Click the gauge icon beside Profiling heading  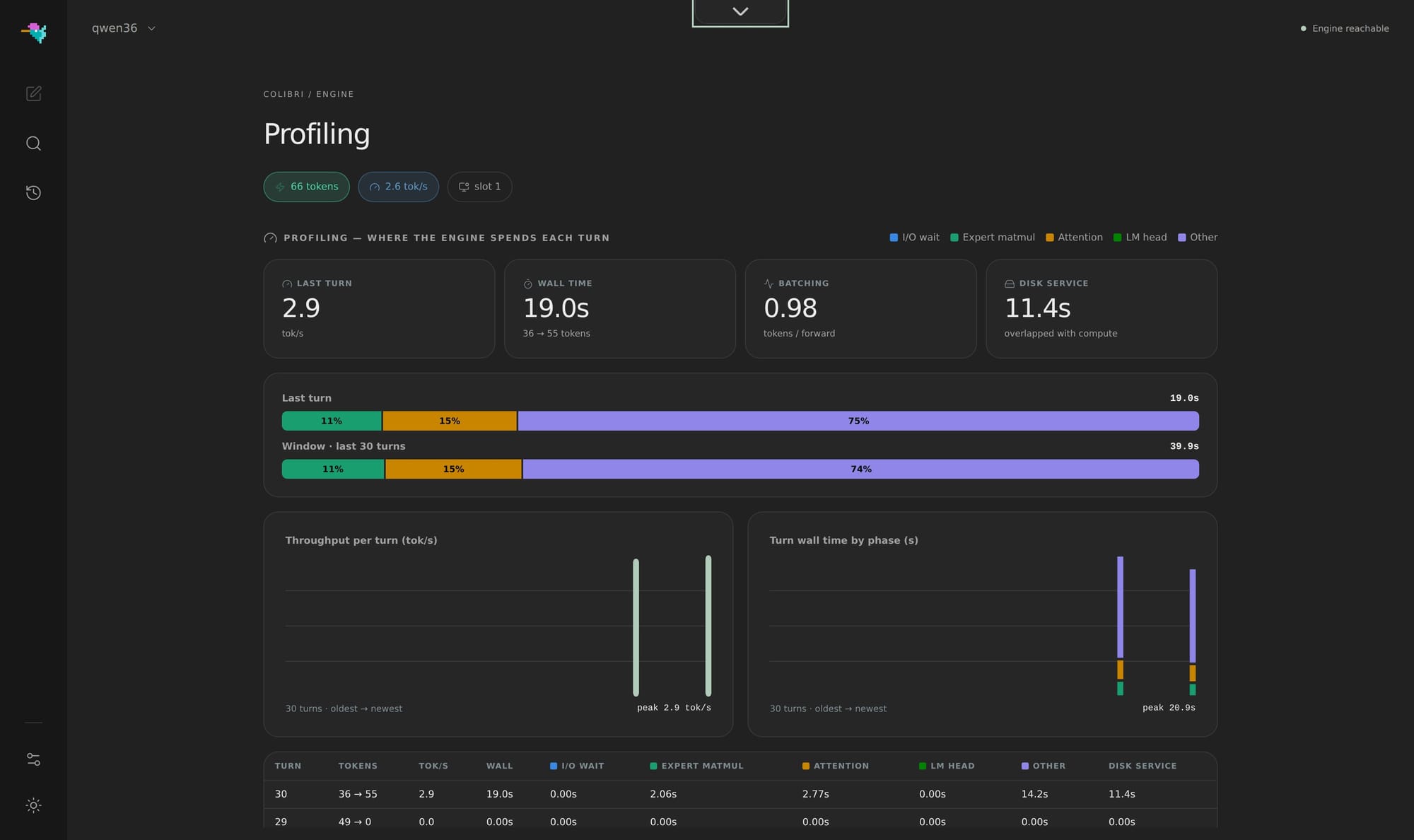tap(270, 238)
